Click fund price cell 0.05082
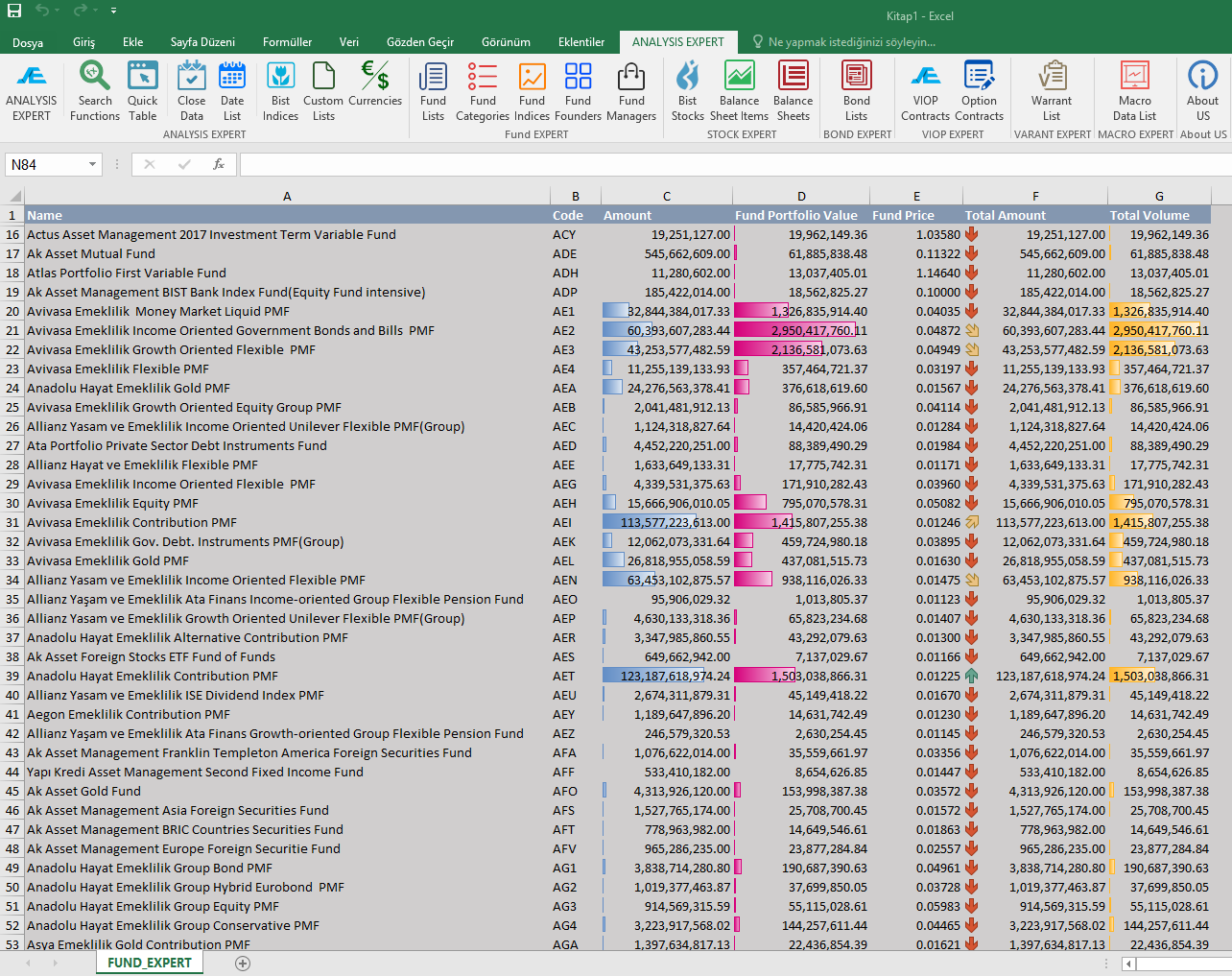The image size is (1232, 976). pyautogui.click(x=916, y=503)
